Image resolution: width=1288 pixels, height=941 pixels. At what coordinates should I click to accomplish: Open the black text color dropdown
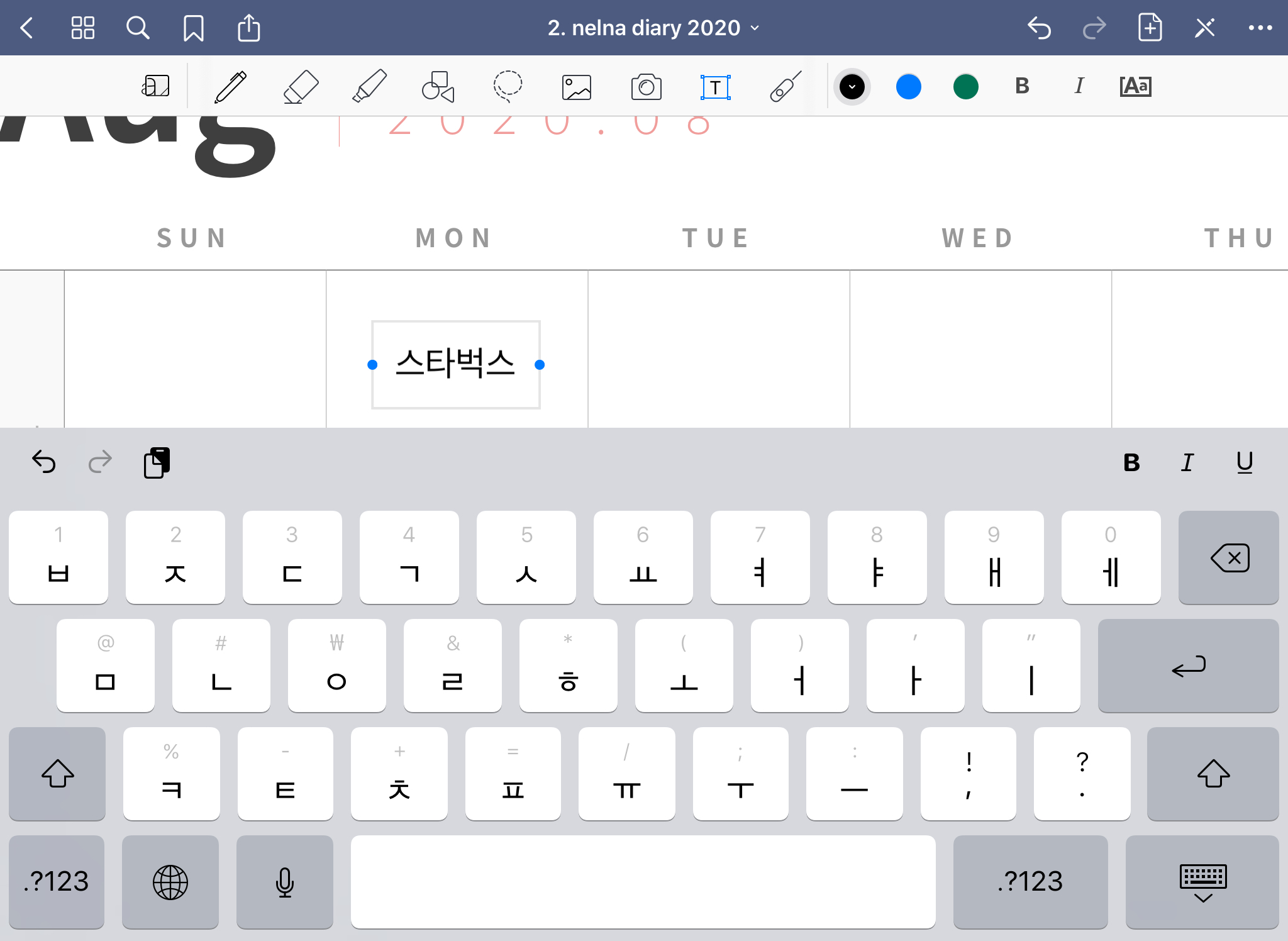click(852, 87)
